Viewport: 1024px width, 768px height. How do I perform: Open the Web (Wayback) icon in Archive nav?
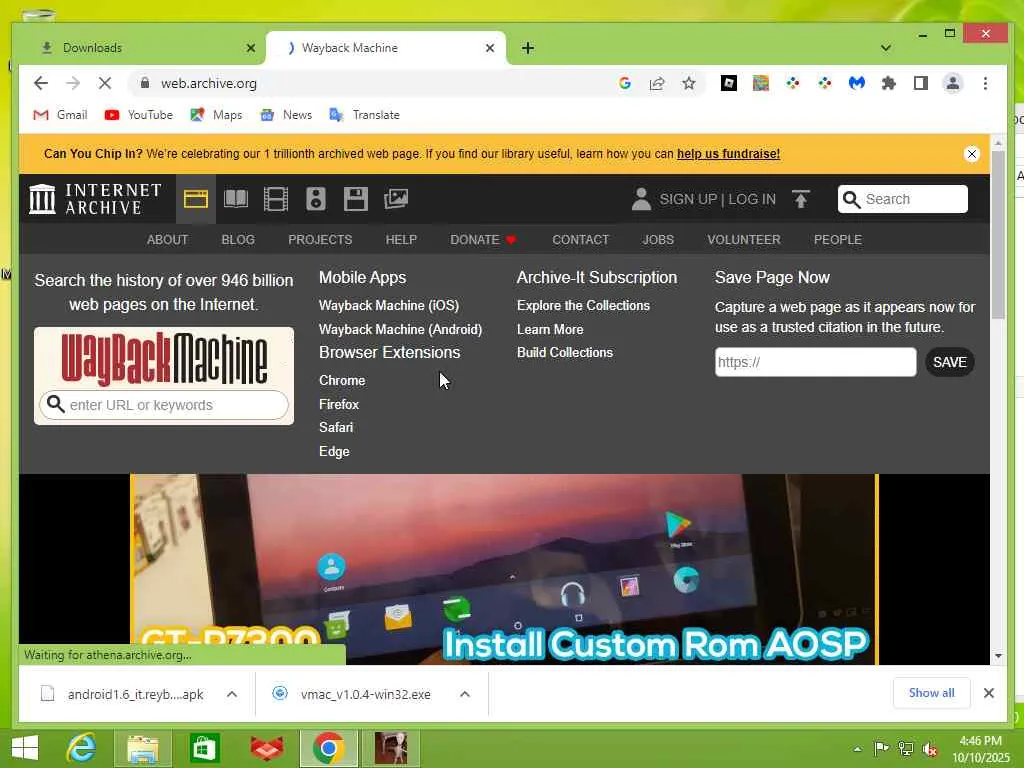(x=195, y=199)
